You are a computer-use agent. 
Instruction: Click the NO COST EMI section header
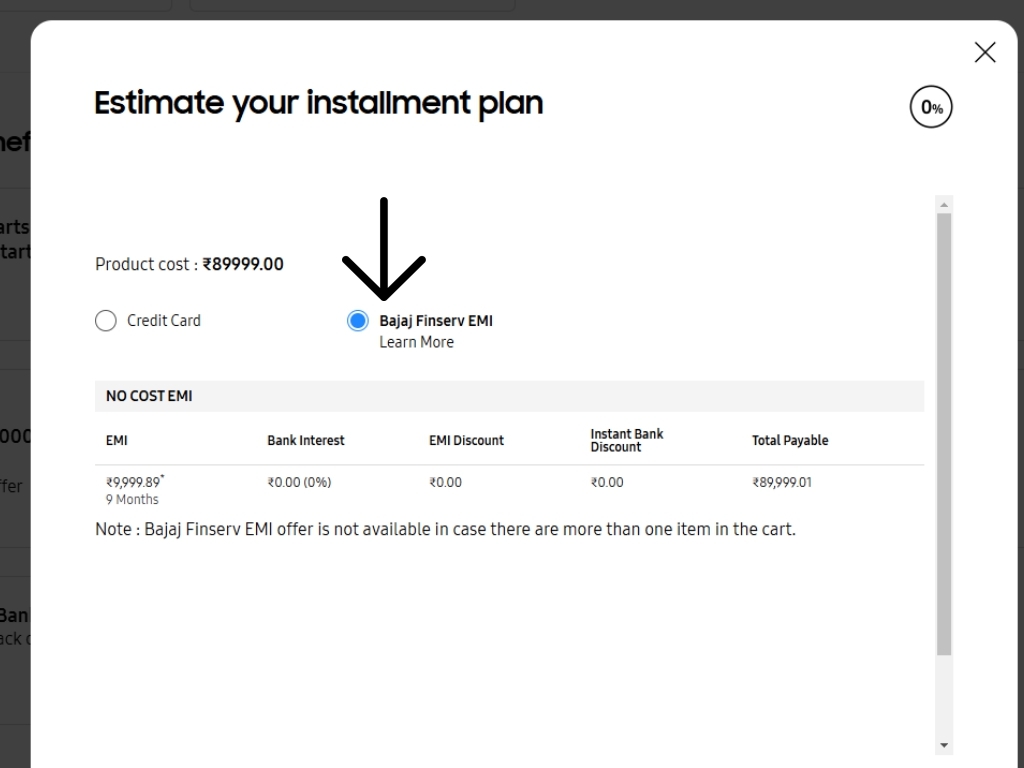149,396
